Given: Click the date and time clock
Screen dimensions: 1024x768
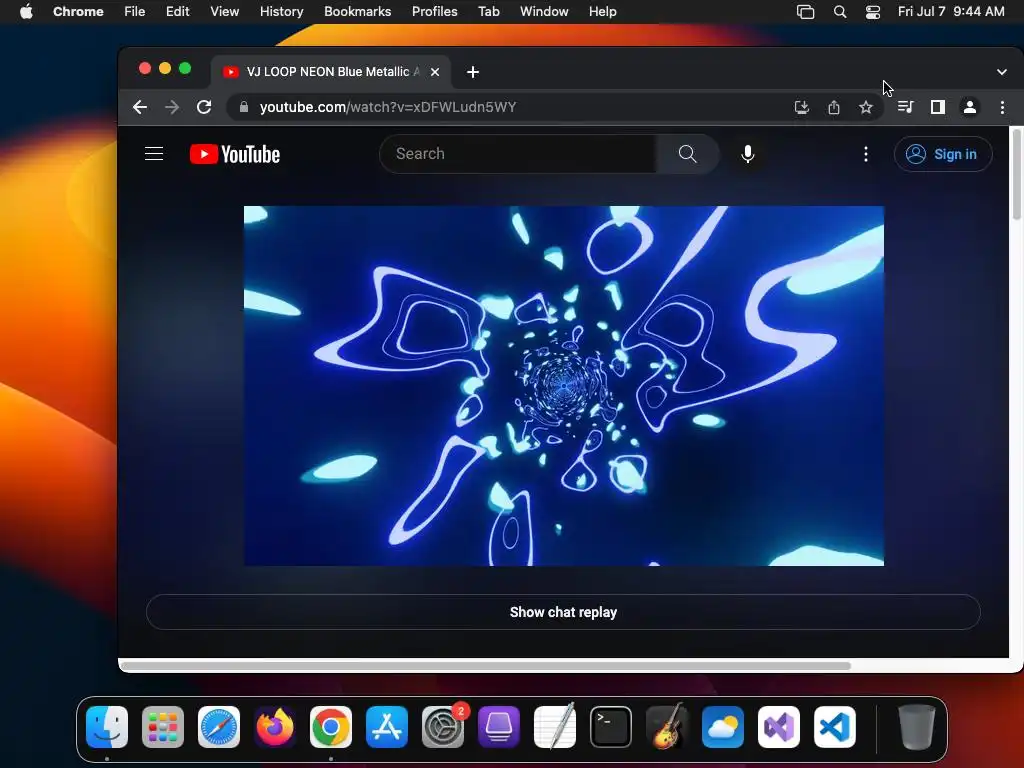Looking at the screenshot, I should [x=951, y=12].
